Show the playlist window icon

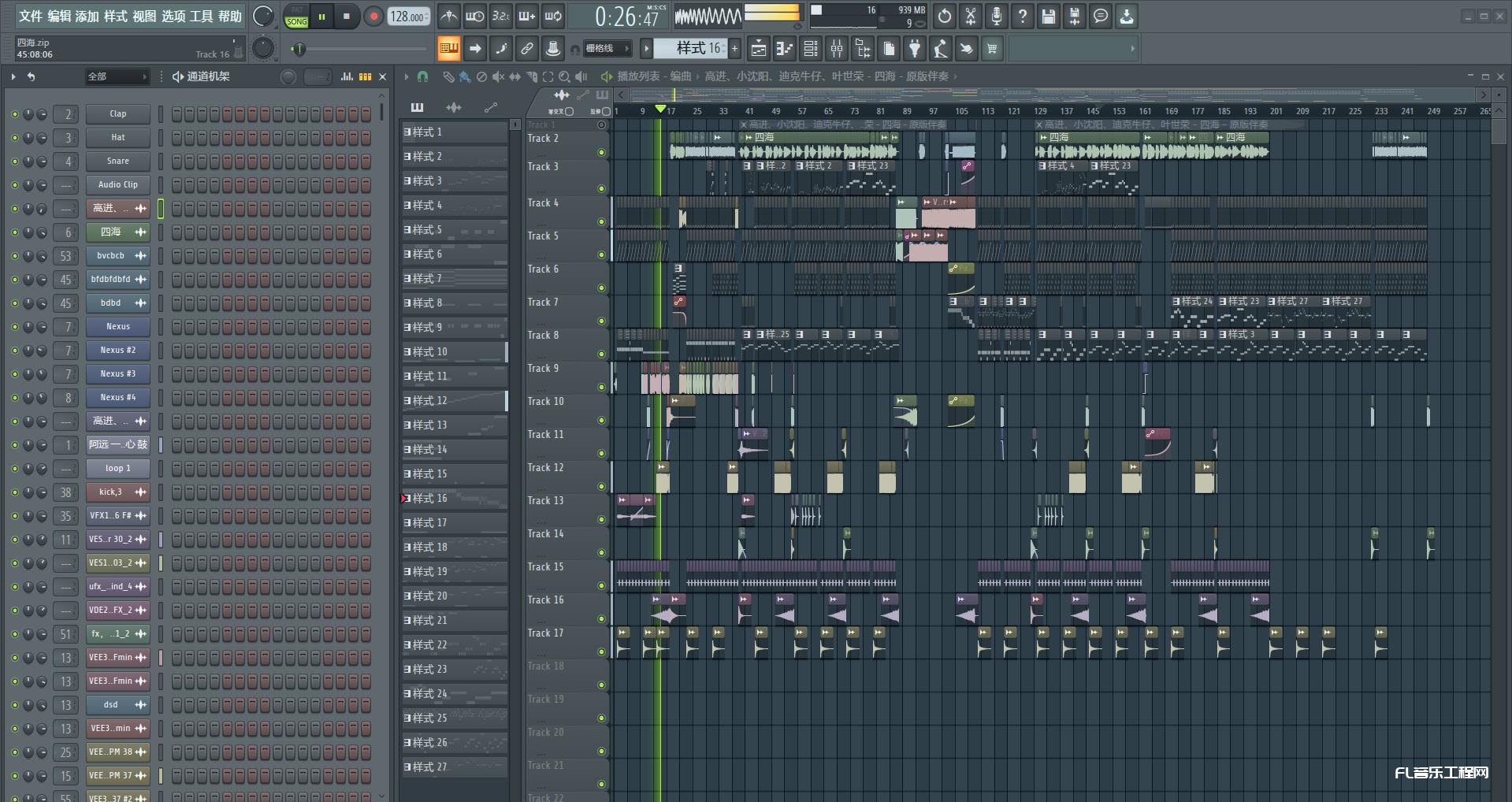pos(758,49)
